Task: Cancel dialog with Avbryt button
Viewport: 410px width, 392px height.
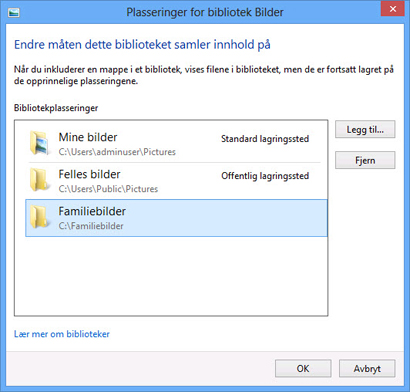Action: coord(367,368)
